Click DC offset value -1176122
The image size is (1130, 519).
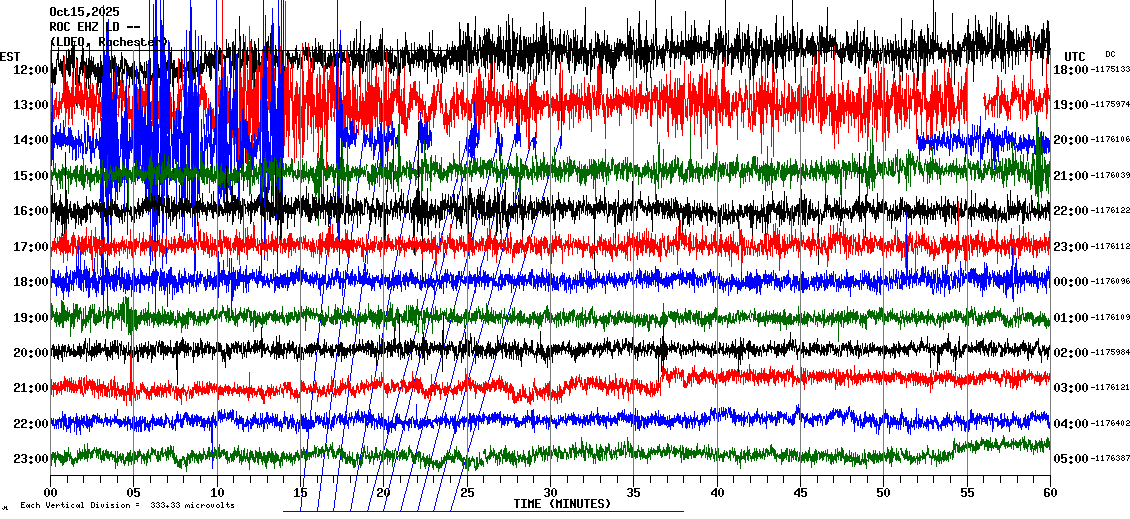(1109, 210)
